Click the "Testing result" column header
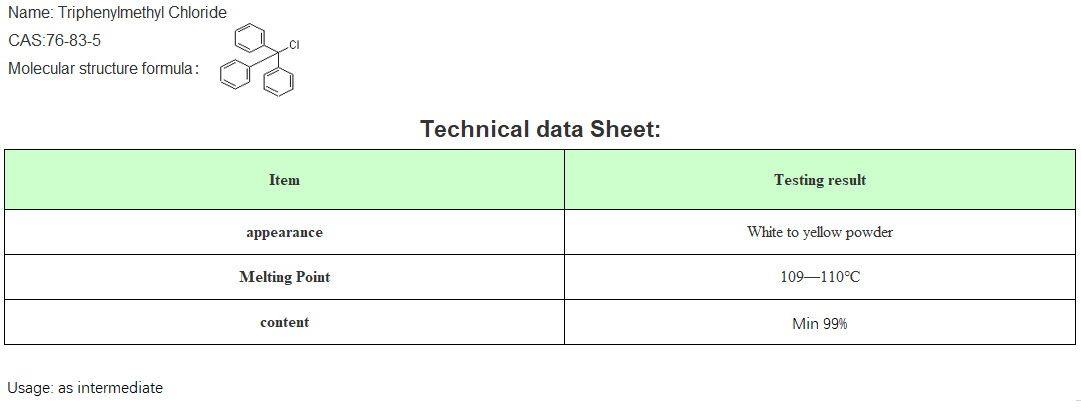This screenshot has height=408, width=1081. coord(820,180)
